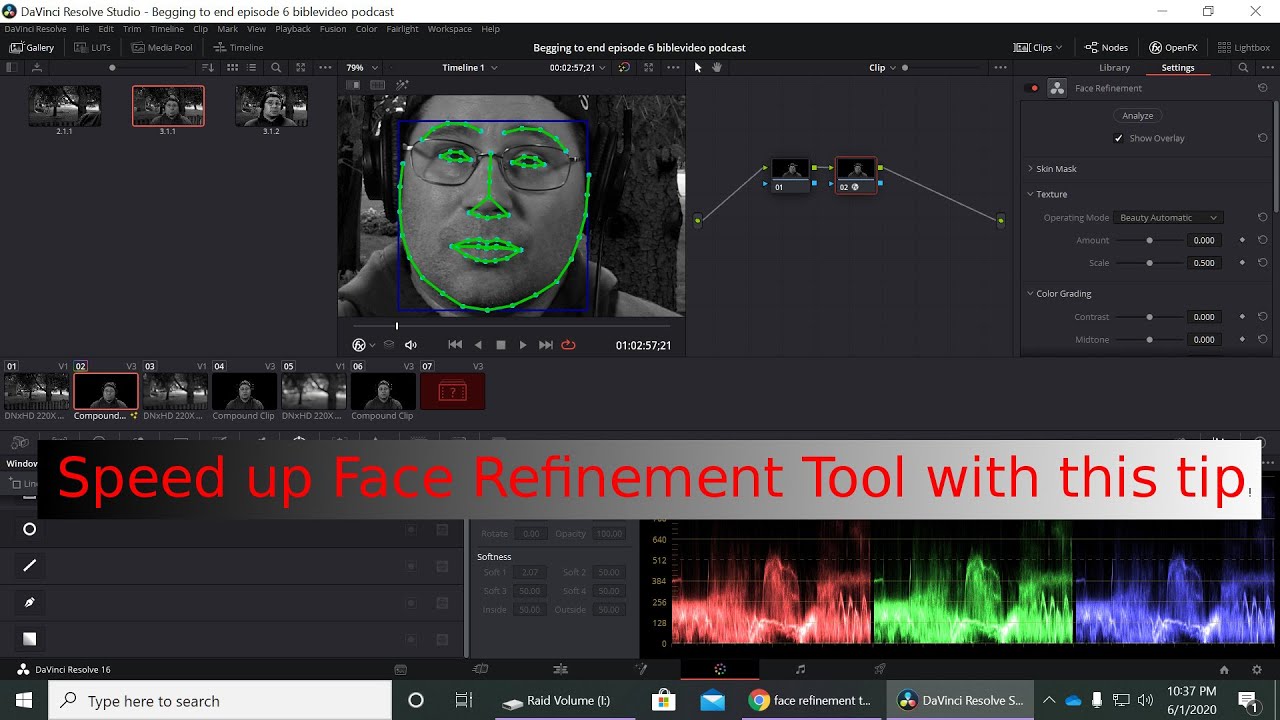Open the Timeline 1 selector dropdown

(470, 68)
